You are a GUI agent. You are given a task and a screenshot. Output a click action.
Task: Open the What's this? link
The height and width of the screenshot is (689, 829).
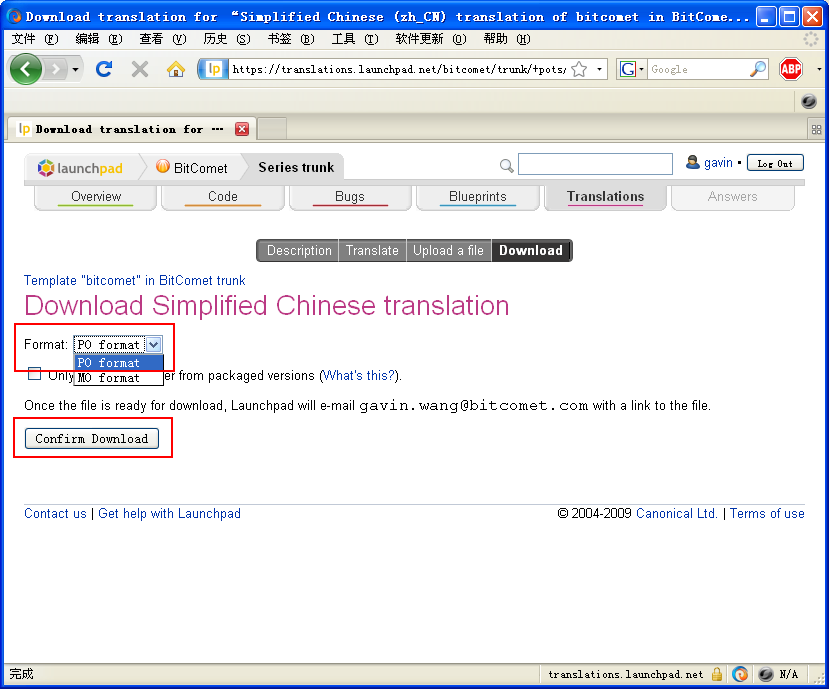click(359, 375)
